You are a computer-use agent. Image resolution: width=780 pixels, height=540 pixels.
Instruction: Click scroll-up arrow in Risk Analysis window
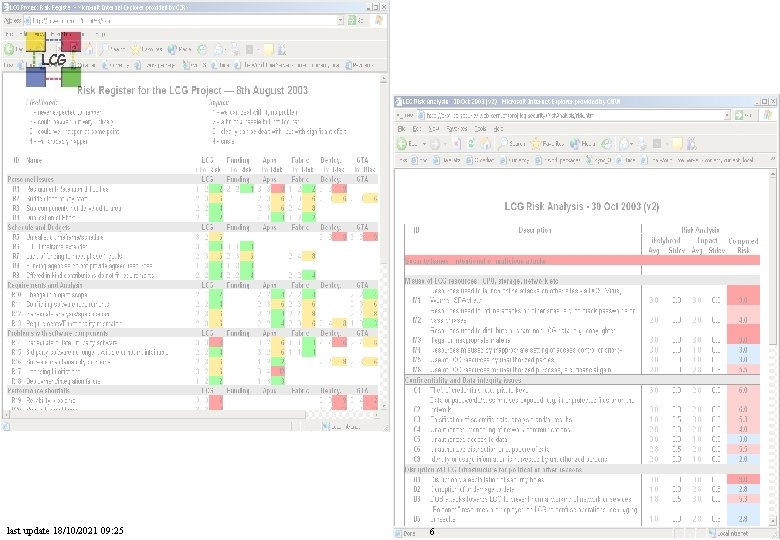pyautogui.click(x=772, y=174)
